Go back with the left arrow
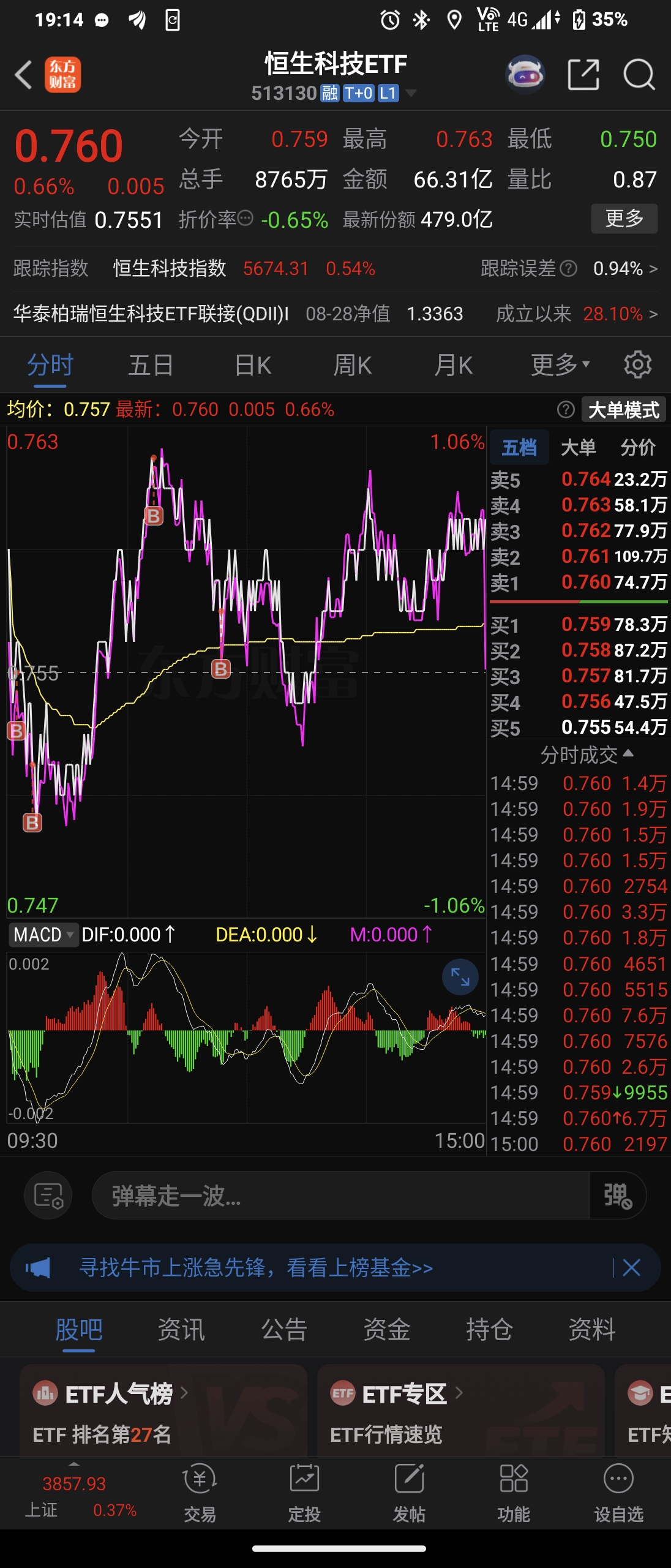The height and width of the screenshot is (1568, 671). pyautogui.click(x=23, y=75)
